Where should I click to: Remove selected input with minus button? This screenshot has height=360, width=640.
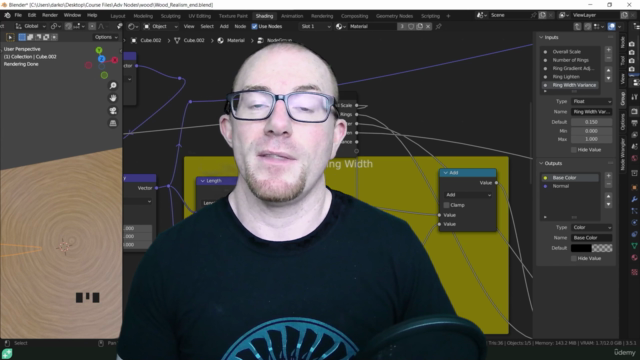(x=609, y=58)
